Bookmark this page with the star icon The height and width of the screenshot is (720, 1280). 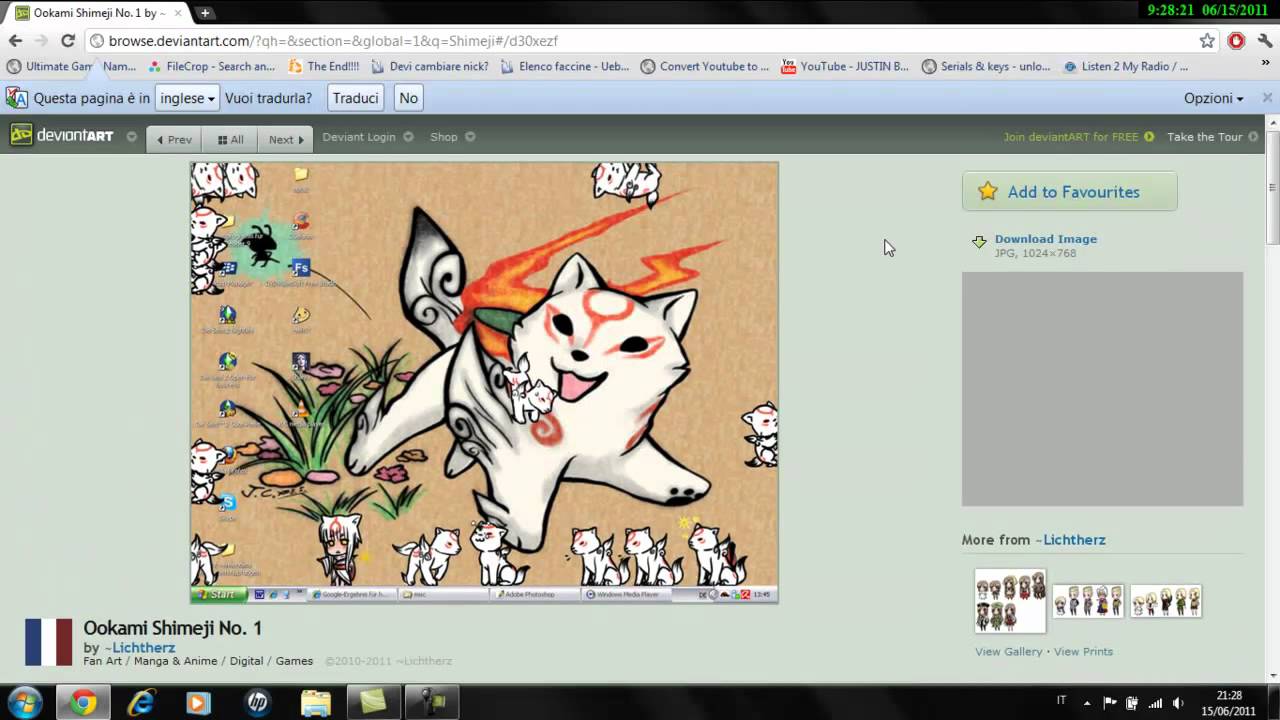1207,41
